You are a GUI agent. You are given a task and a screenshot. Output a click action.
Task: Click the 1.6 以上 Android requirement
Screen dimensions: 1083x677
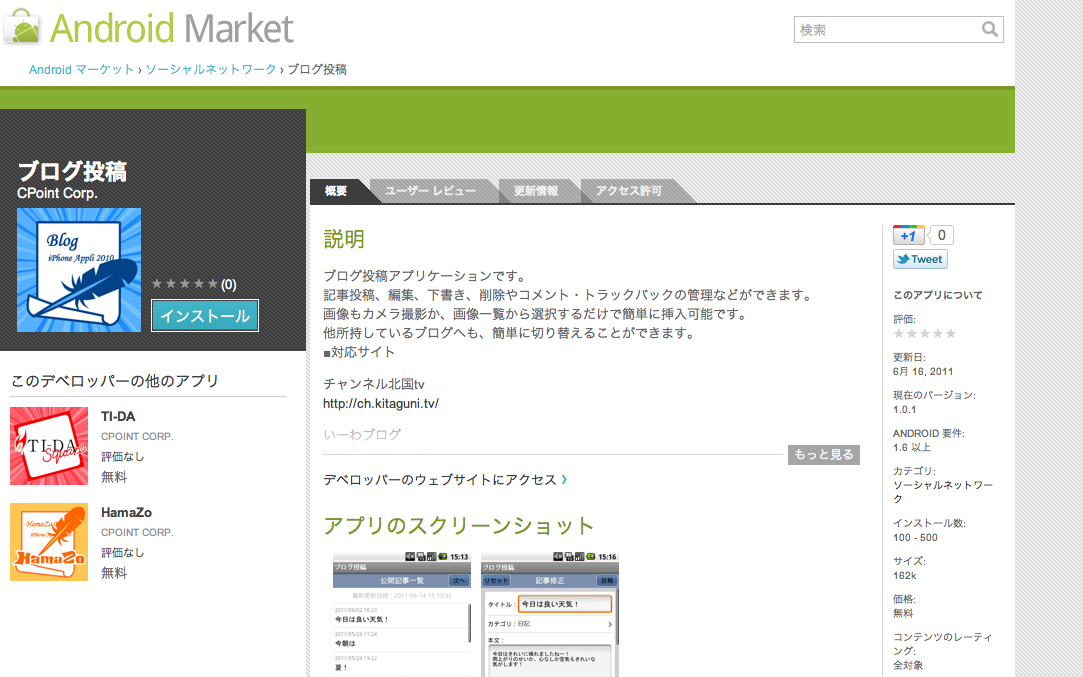pos(912,448)
